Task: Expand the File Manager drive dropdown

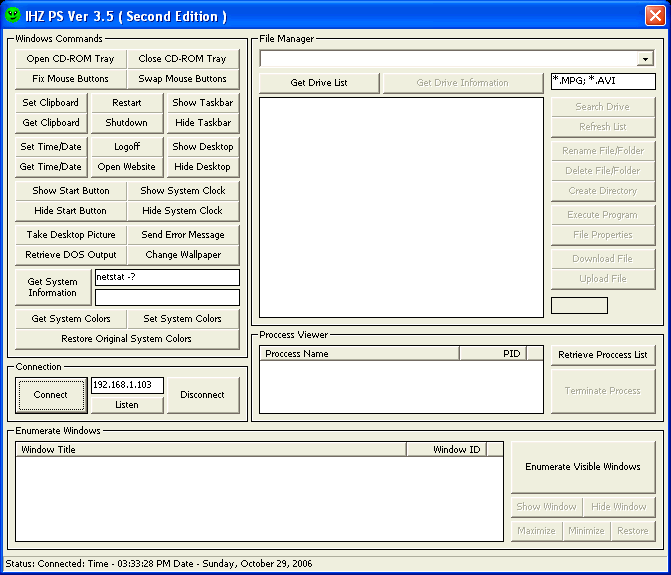Action: click(x=647, y=59)
